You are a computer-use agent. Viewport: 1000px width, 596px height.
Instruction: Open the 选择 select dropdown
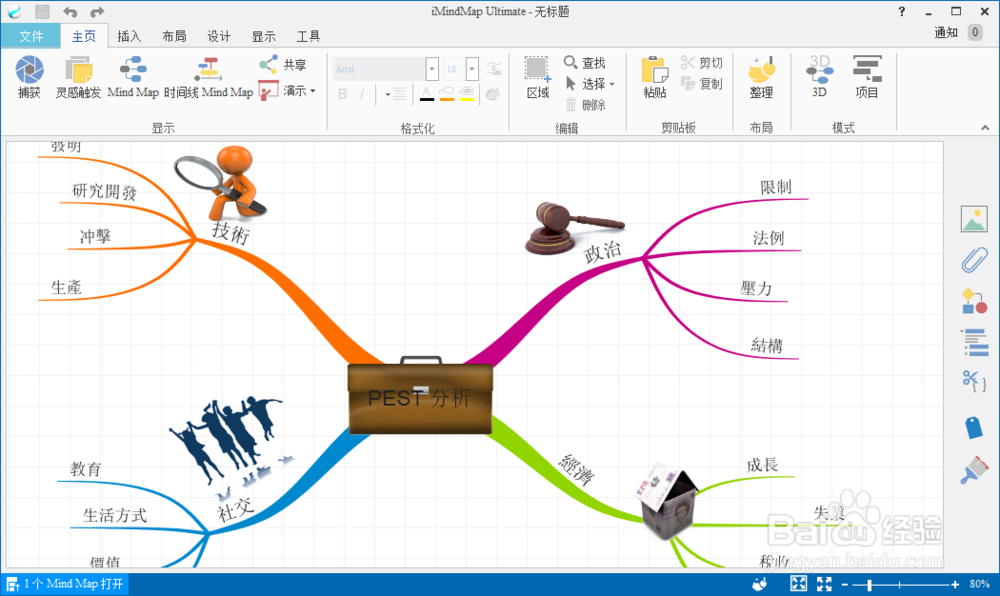(x=590, y=84)
